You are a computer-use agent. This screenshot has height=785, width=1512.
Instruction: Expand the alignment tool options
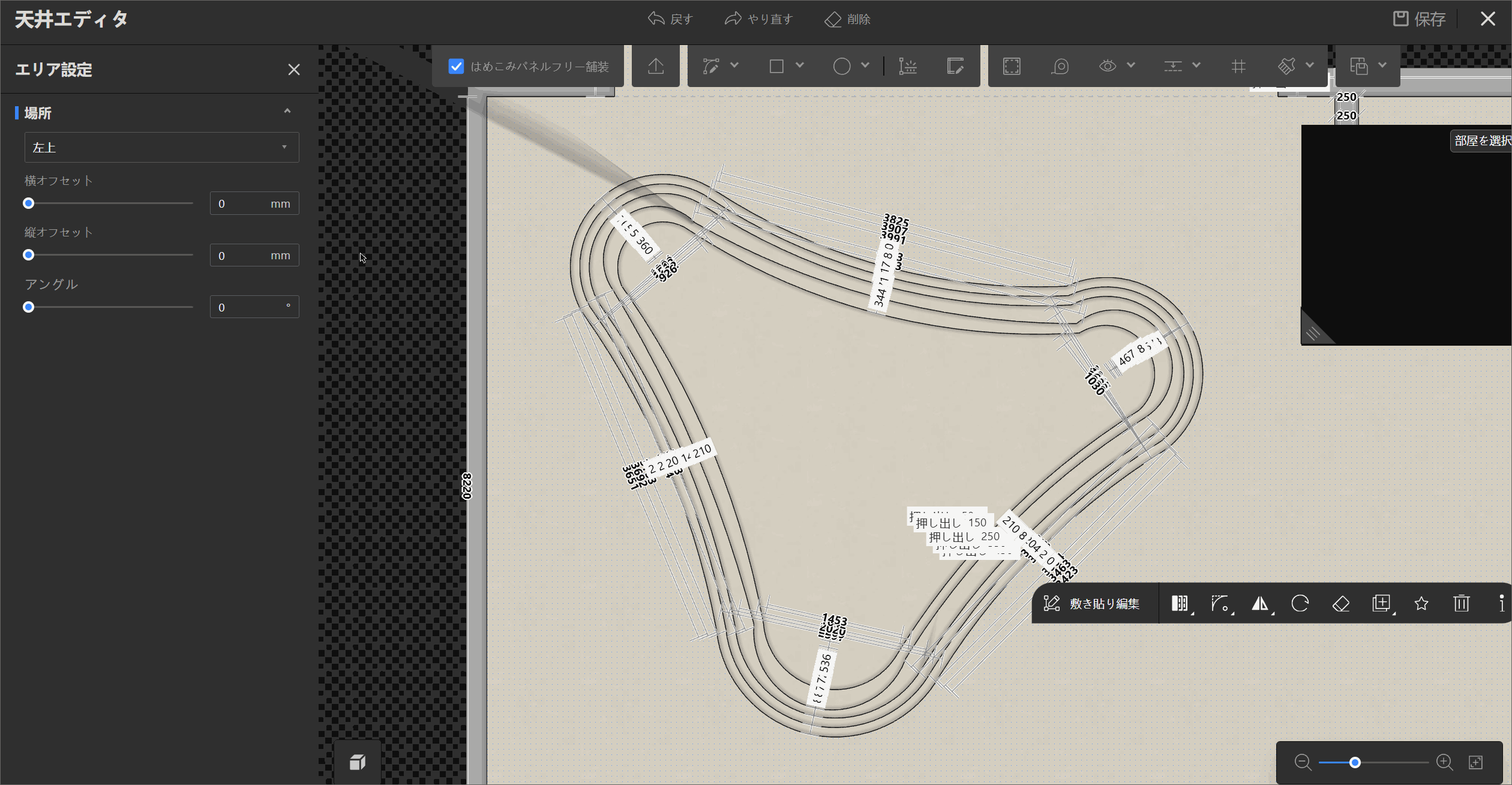(x=1196, y=65)
